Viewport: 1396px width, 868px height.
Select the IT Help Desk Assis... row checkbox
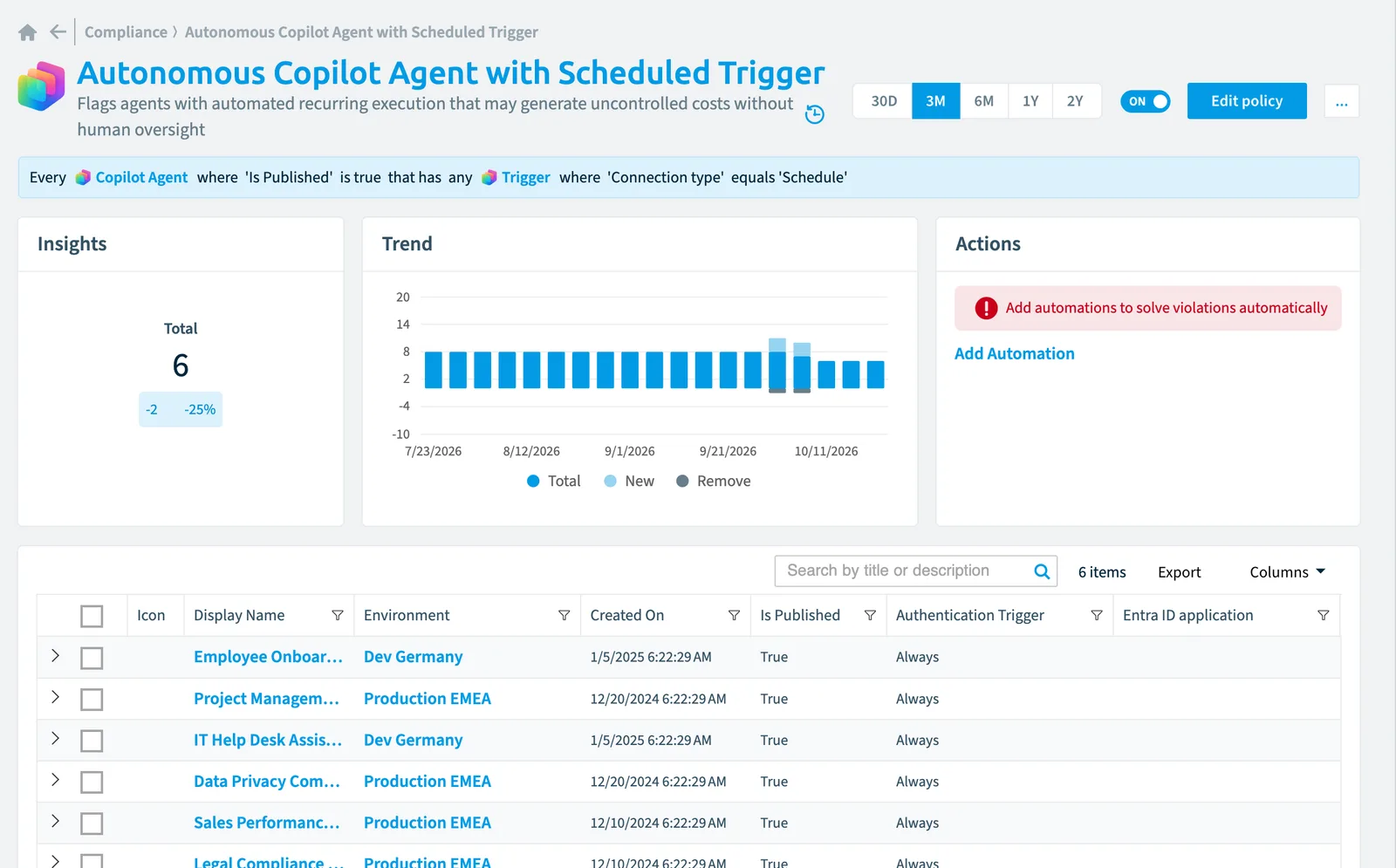pyautogui.click(x=92, y=741)
